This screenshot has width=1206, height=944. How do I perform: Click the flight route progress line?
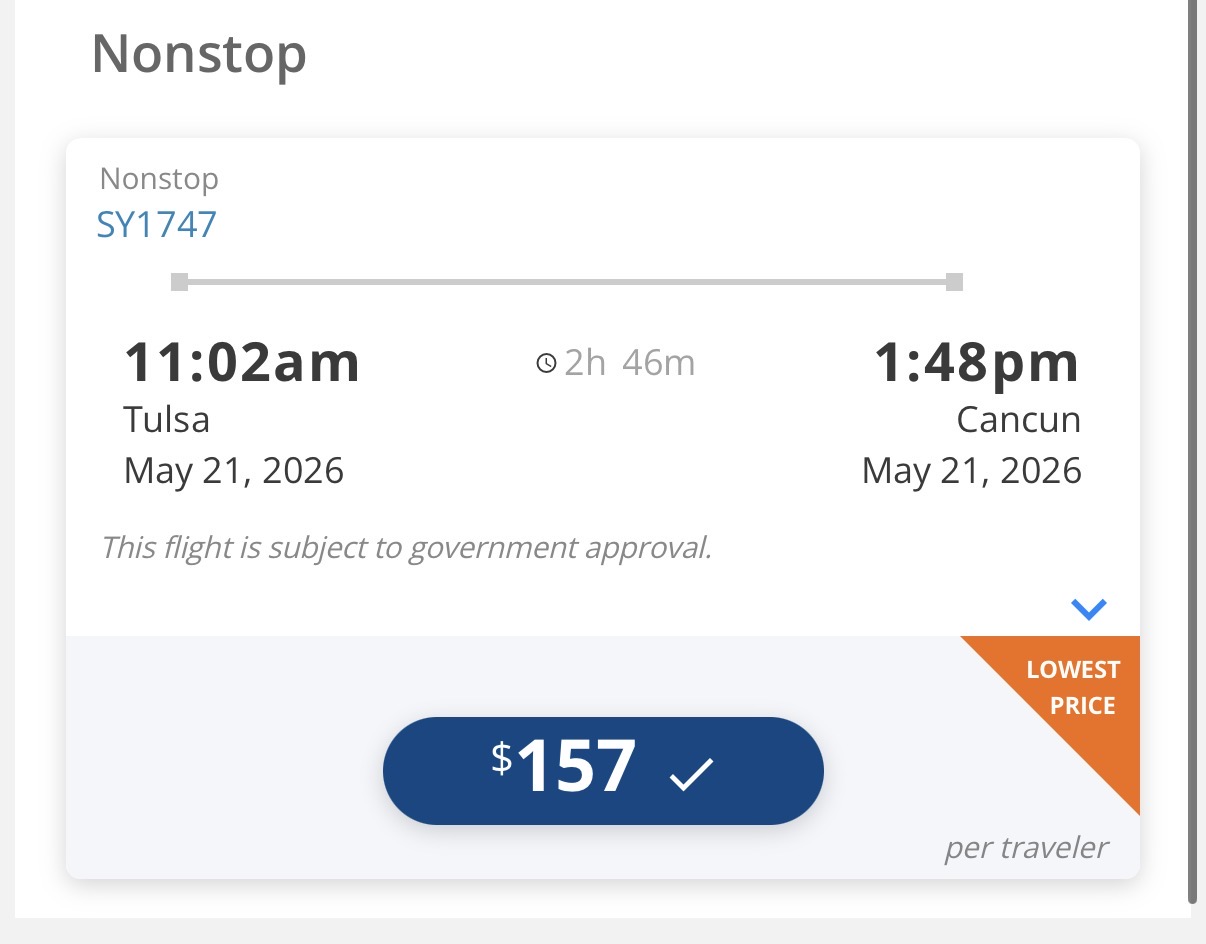coord(566,283)
